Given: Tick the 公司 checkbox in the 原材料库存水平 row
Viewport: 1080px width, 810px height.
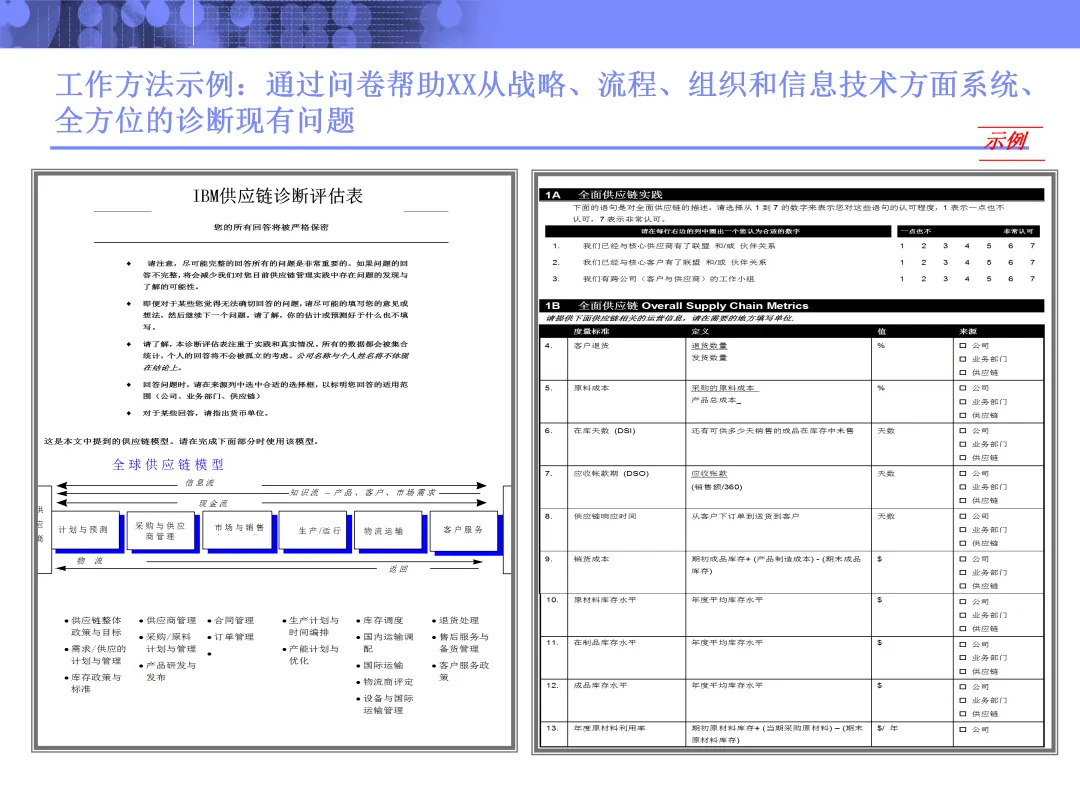Looking at the screenshot, I should (x=963, y=602).
